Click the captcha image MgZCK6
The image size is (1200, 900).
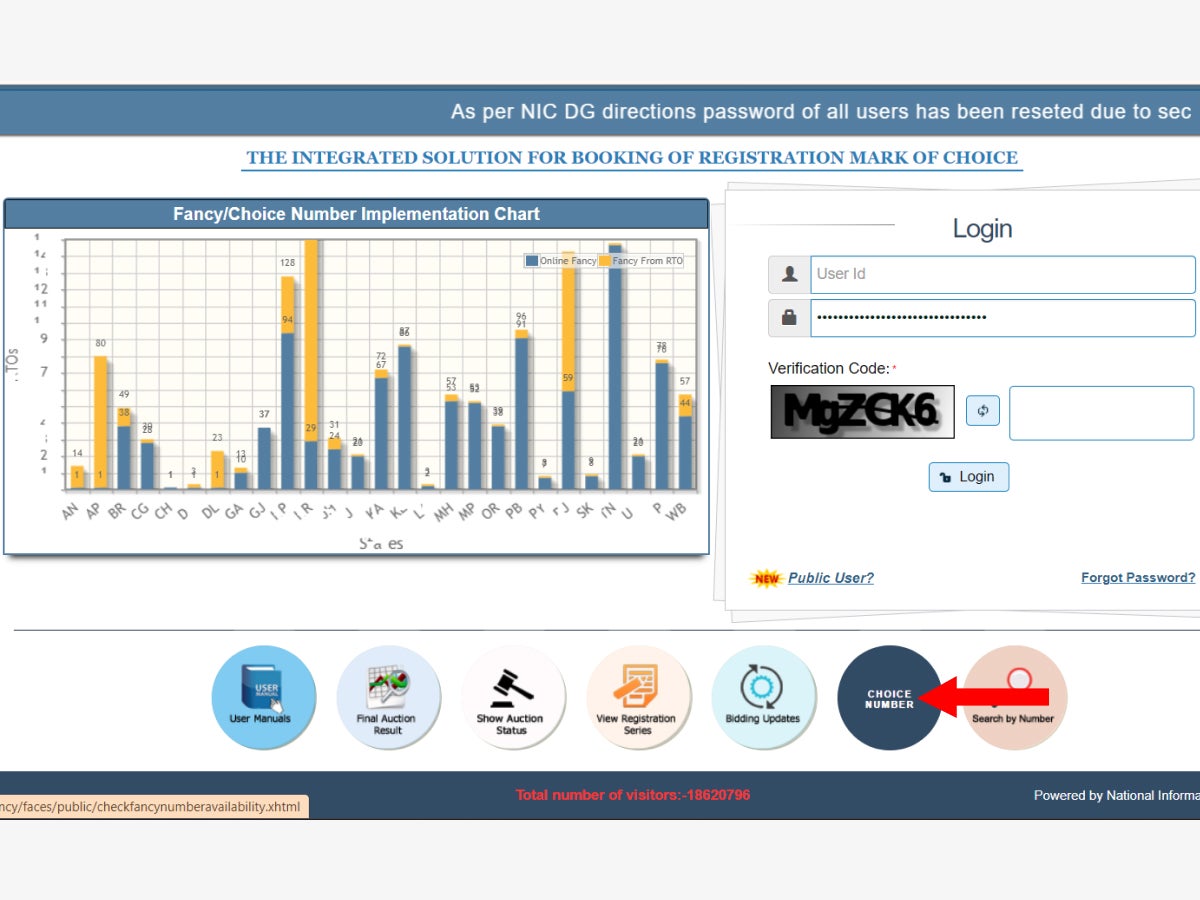[862, 411]
